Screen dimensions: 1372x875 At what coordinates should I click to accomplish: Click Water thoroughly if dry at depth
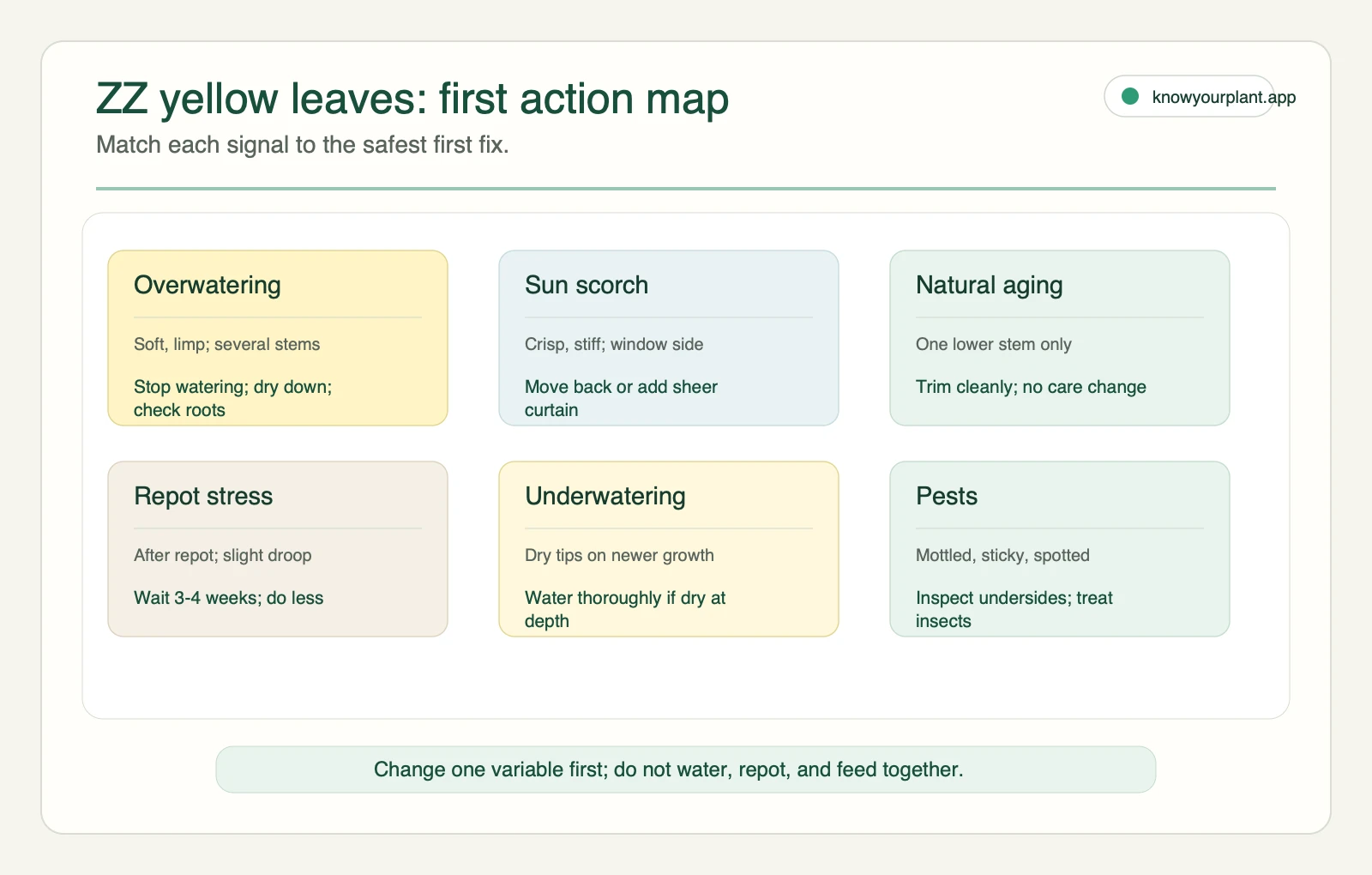pos(625,609)
